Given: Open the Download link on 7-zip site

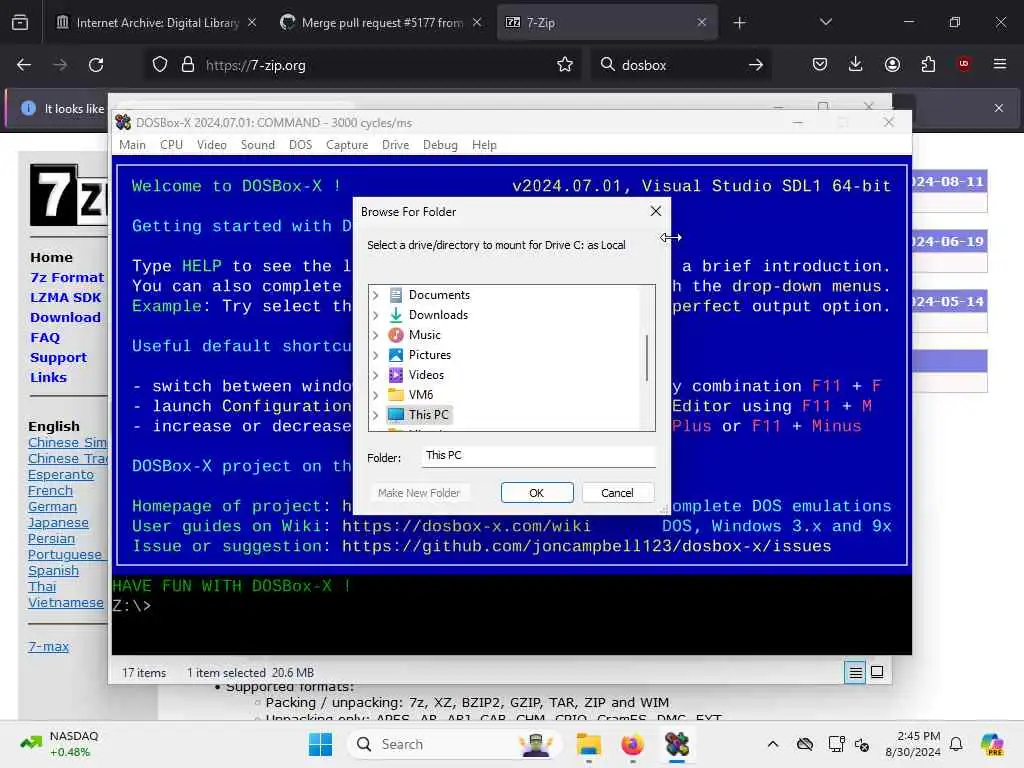Looking at the screenshot, I should (x=65, y=317).
